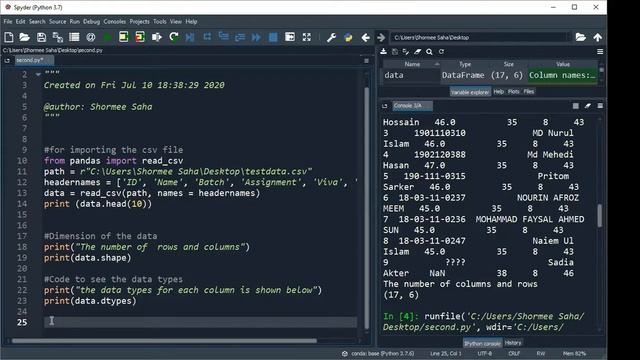The height and width of the screenshot is (360, 640).
Task: Select the Console 1/A tab
Action: [x=412, y=106]
